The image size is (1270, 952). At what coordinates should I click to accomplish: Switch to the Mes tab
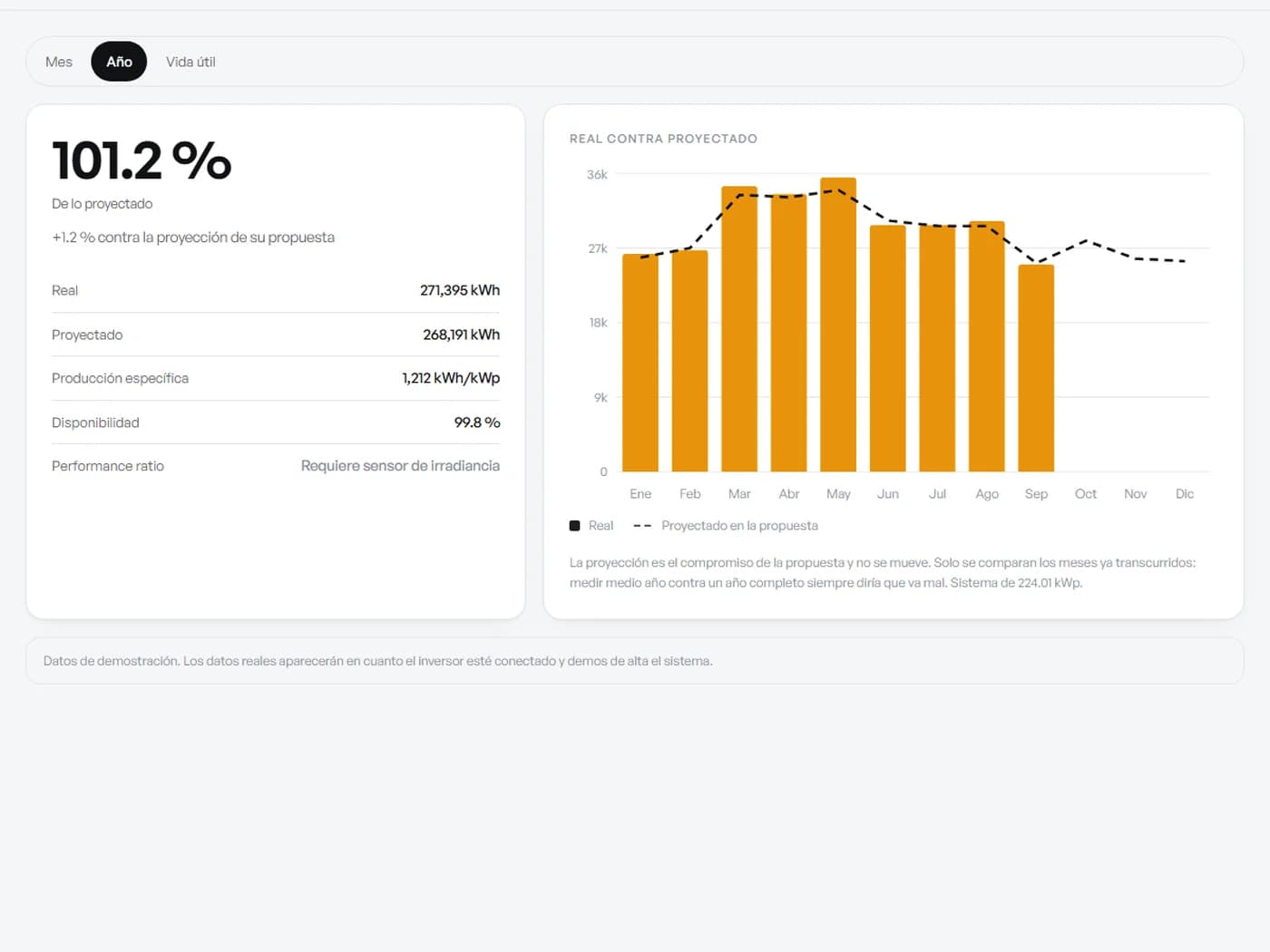coord(59,62)
